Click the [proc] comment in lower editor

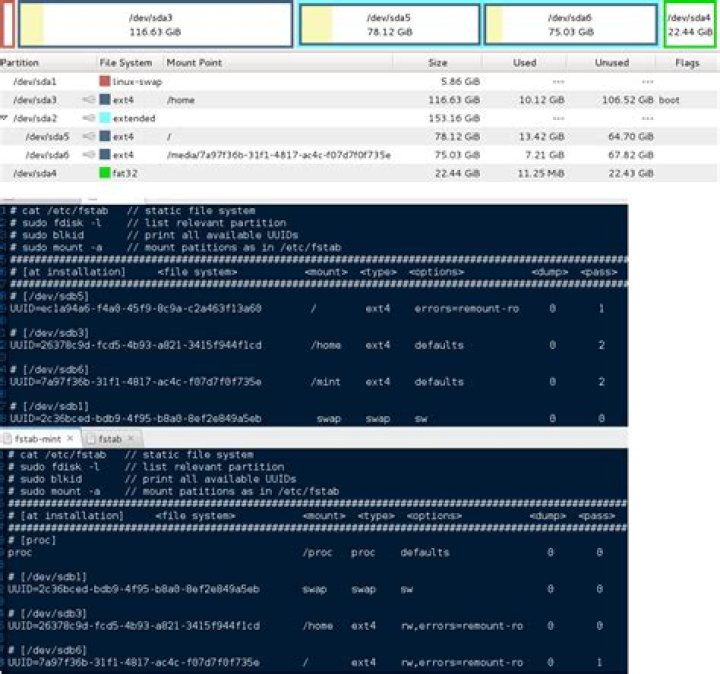32,540
